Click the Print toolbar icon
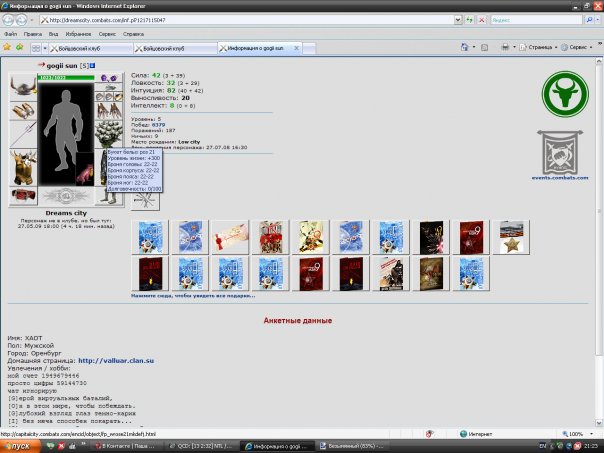The image size is (604, 453). click(x=505, y=47)
